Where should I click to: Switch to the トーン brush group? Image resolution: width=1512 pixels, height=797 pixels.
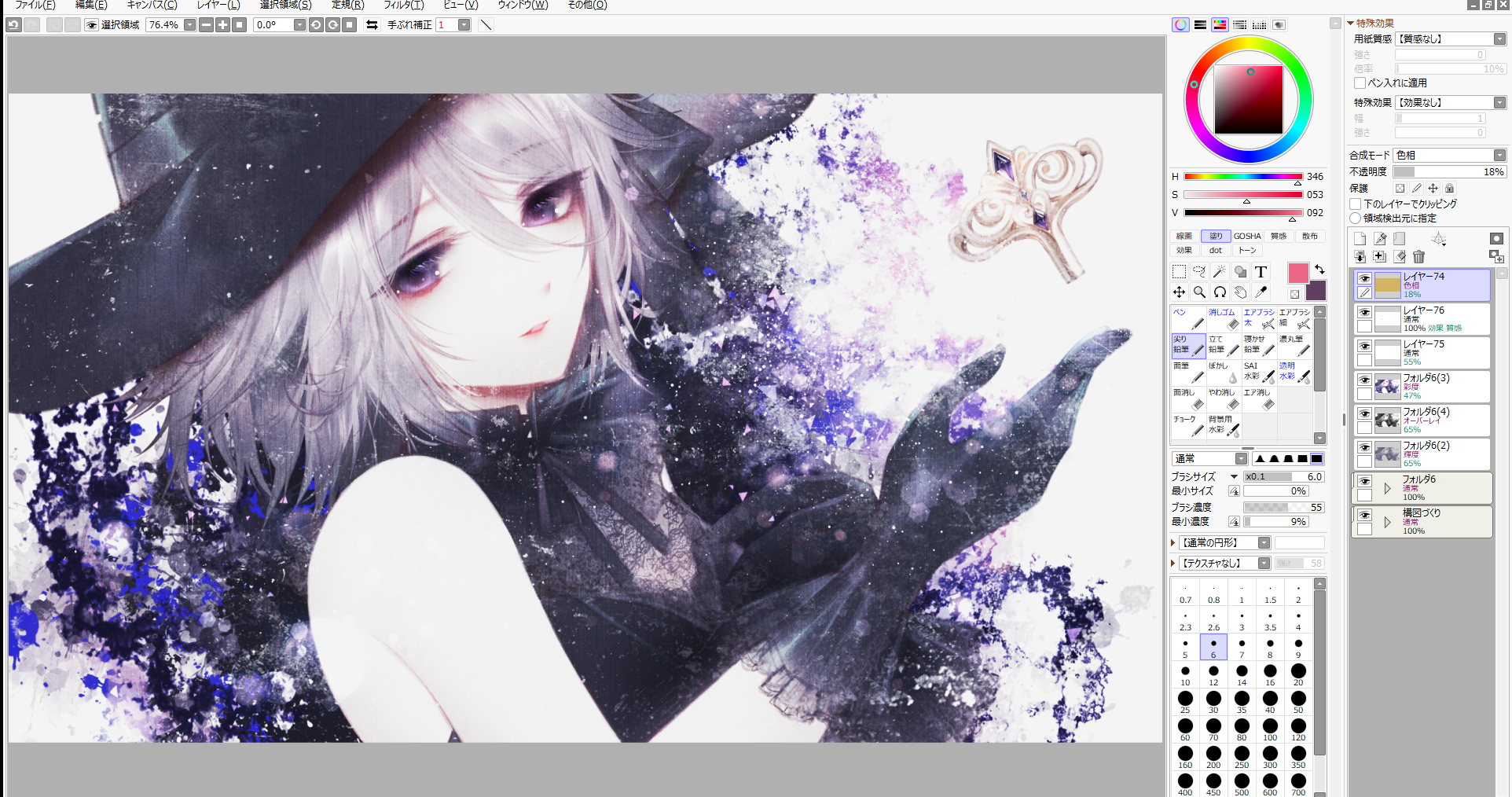tap(1247, 251)
